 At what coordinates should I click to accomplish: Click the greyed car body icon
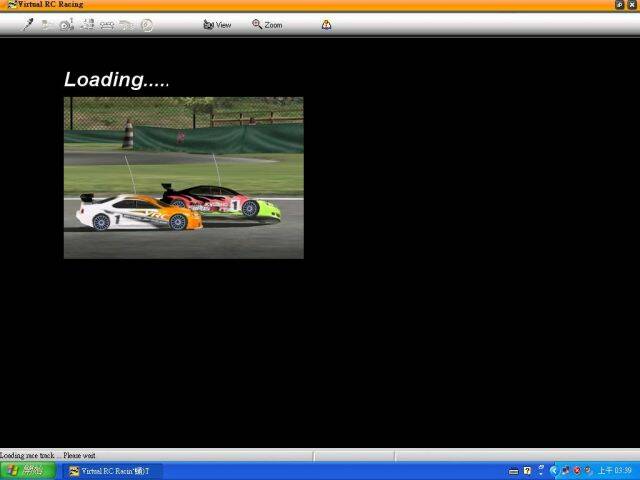point(127,25)
